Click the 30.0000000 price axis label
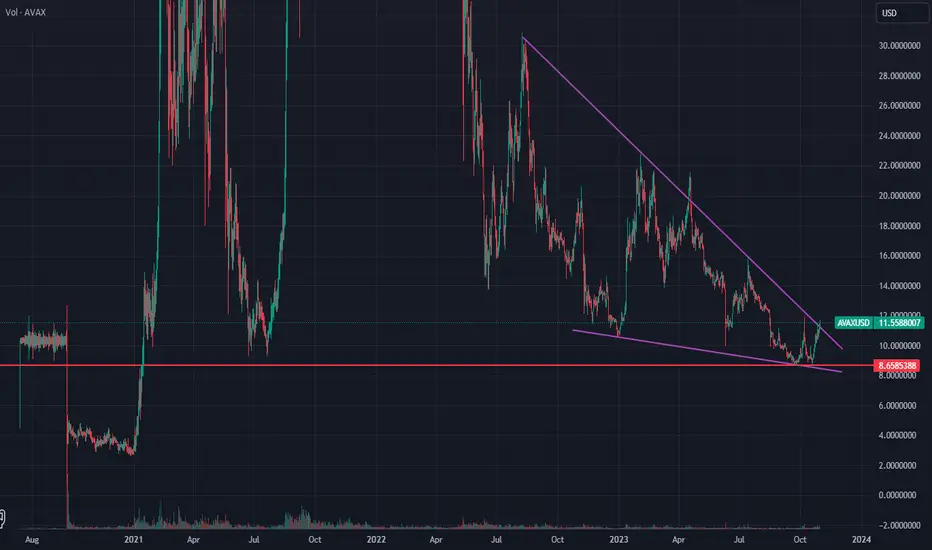The height and width of the screenshot is (550, 932). (899, 46)
